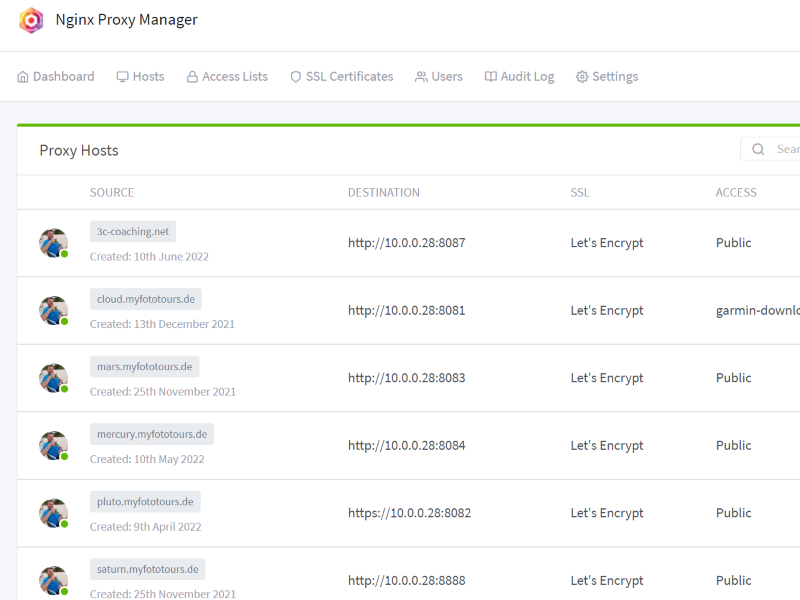Screen dimensions: 800x600
Task: Open the Users section
Action: [x=439, y=77]
